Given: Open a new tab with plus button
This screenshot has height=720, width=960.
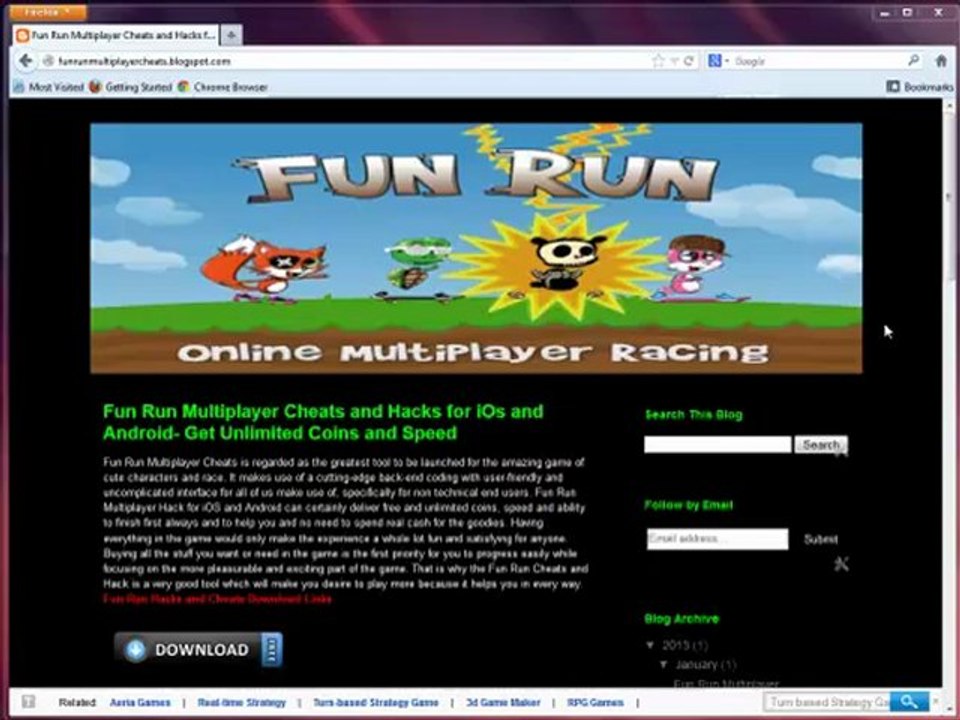Looking at the screenshot, I should pyautogui.click(x=231, y=36).
